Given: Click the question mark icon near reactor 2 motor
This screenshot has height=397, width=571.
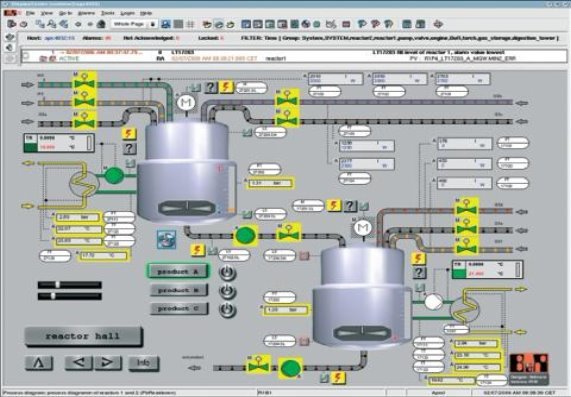Looking at the screenshot, I should (350, 206).
